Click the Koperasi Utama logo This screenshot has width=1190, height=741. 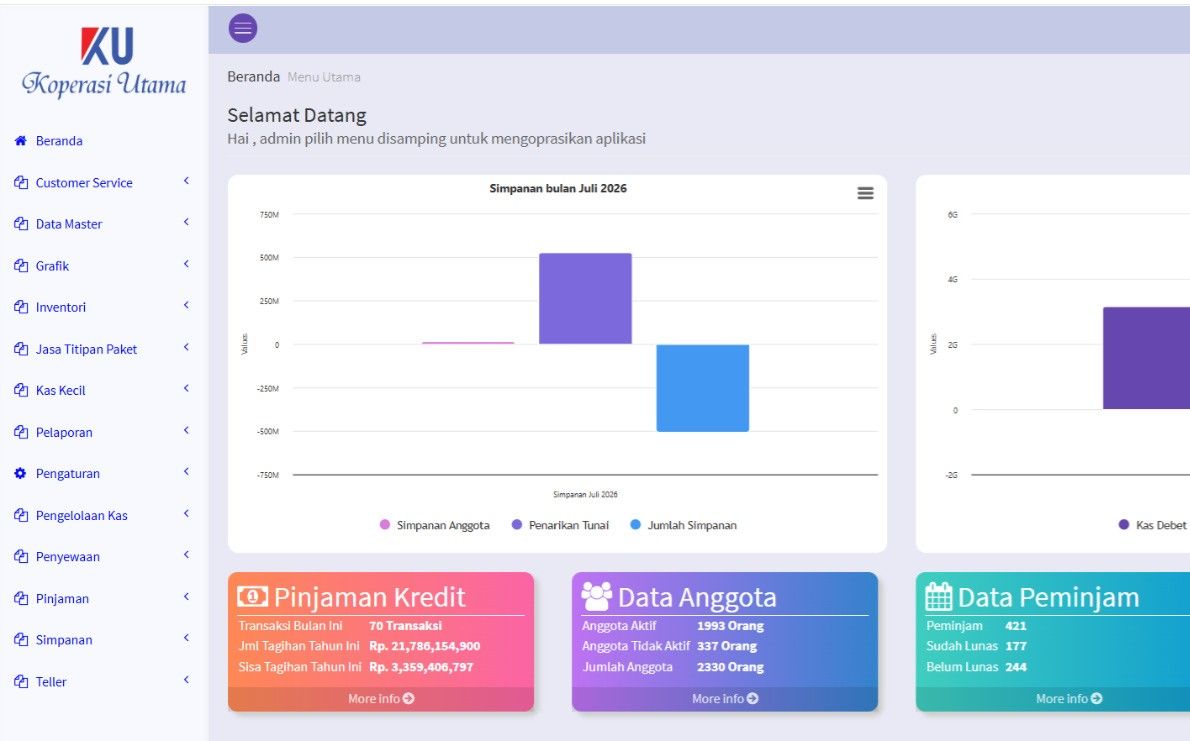point(104,63)
